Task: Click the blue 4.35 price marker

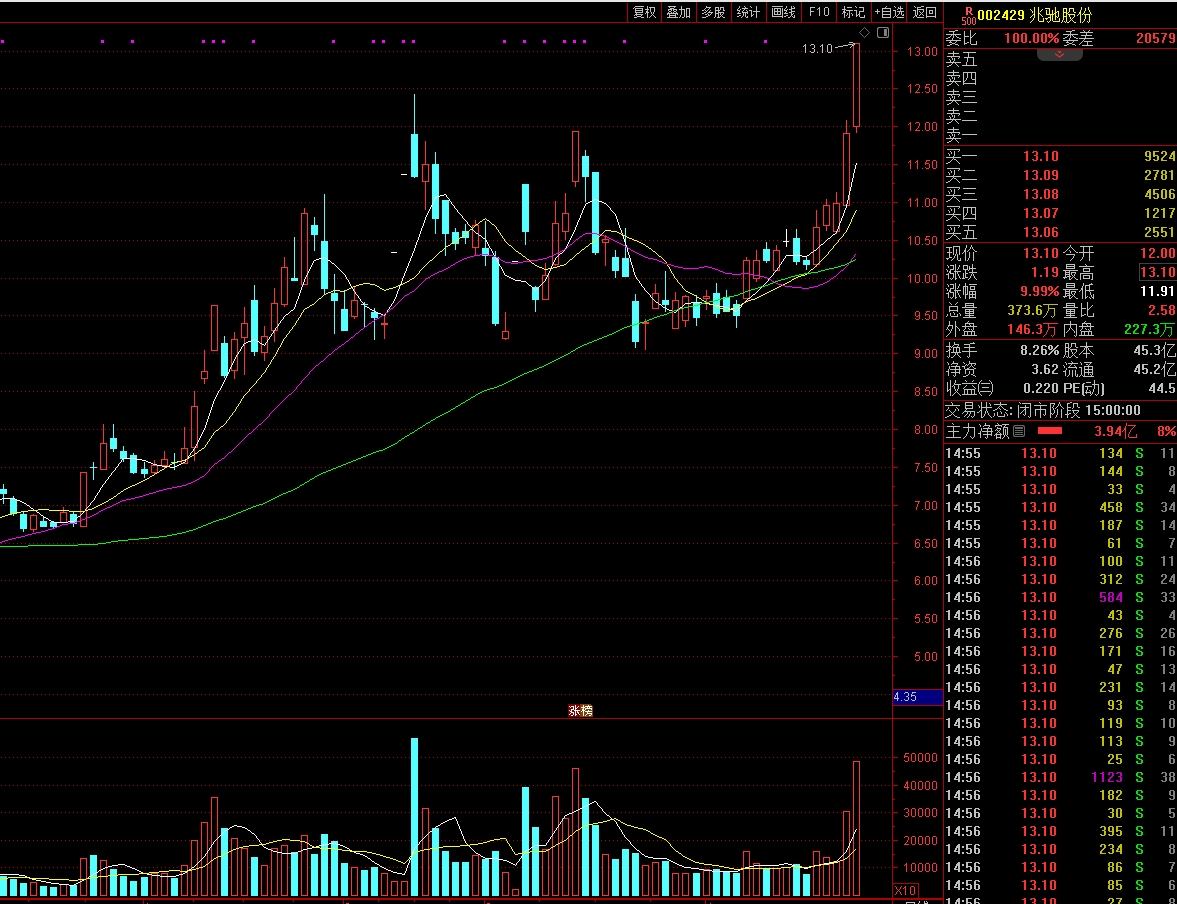Action: click(x=917, y=697)
